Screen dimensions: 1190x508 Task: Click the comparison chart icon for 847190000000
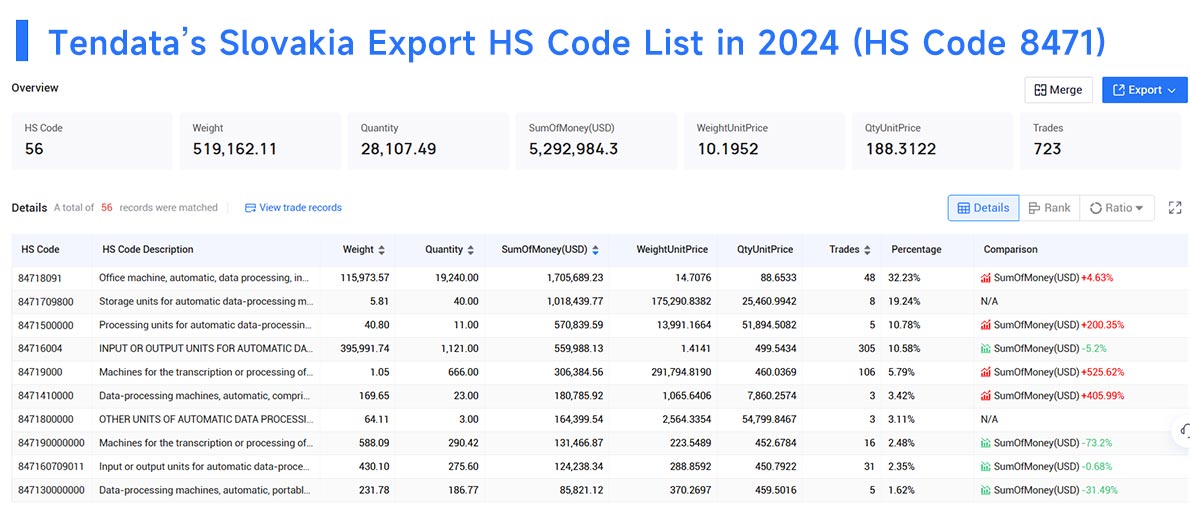tap(986, 443)
